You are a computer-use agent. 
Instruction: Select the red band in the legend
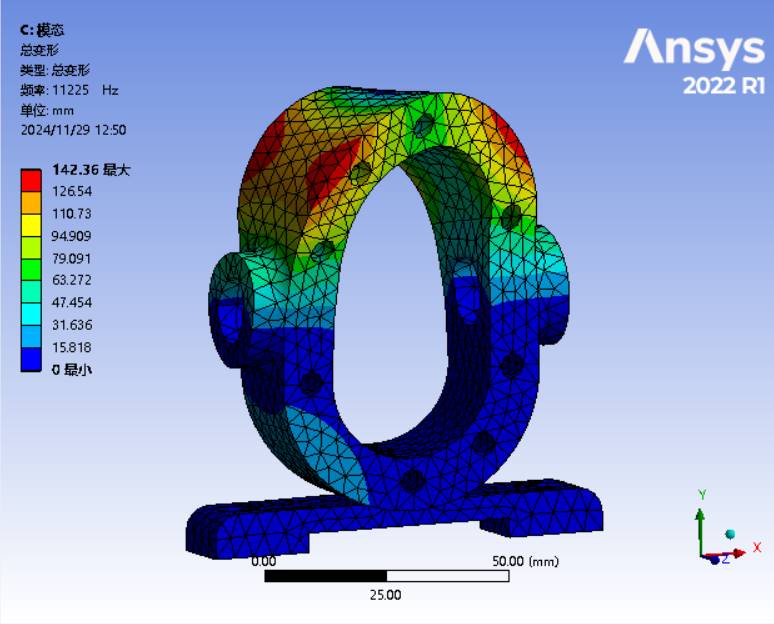(x=32, y=180)
